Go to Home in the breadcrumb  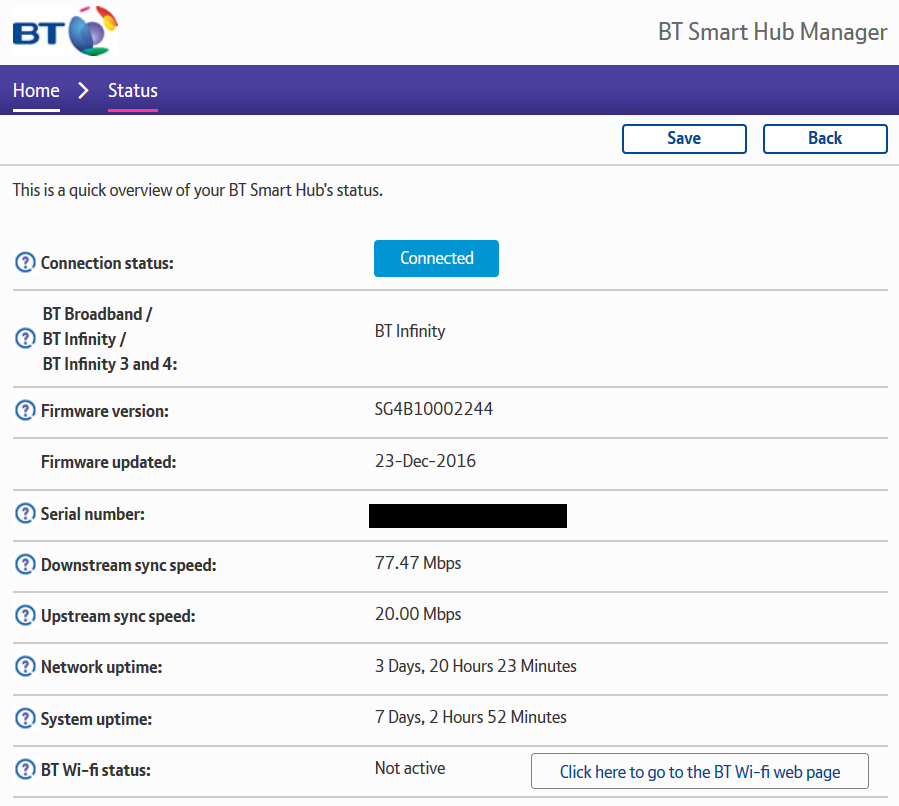pyautogui.click(x=36, y=91)
